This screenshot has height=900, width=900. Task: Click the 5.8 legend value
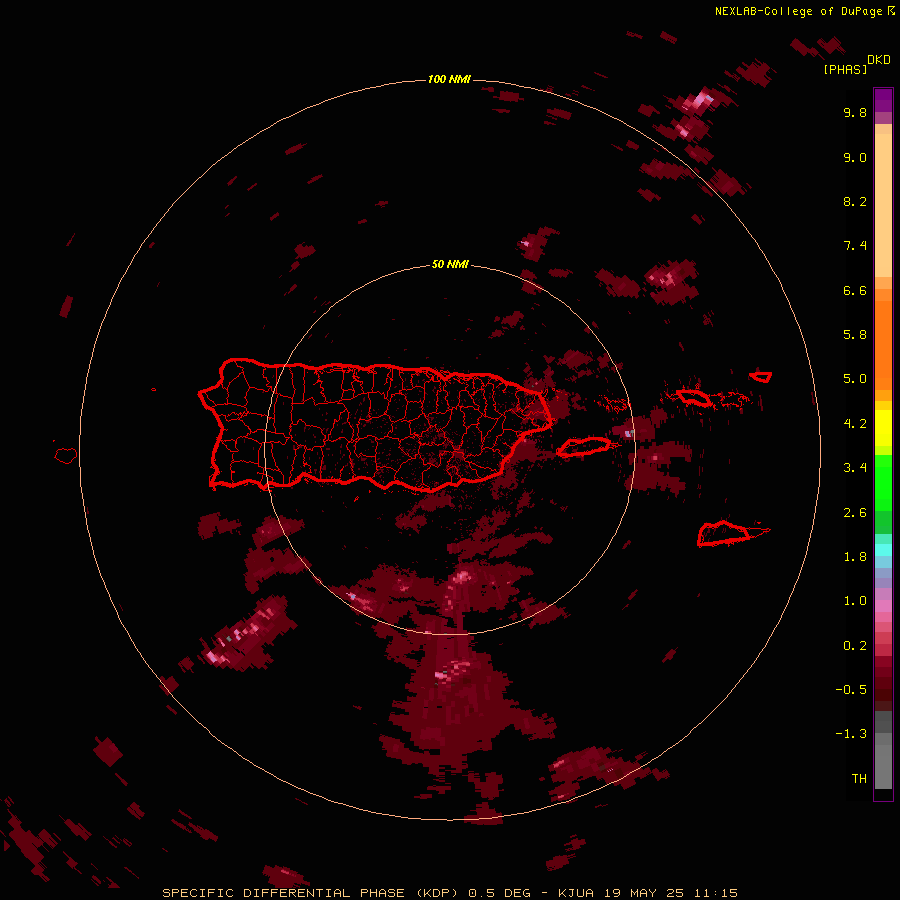click(x=855, y=335)
